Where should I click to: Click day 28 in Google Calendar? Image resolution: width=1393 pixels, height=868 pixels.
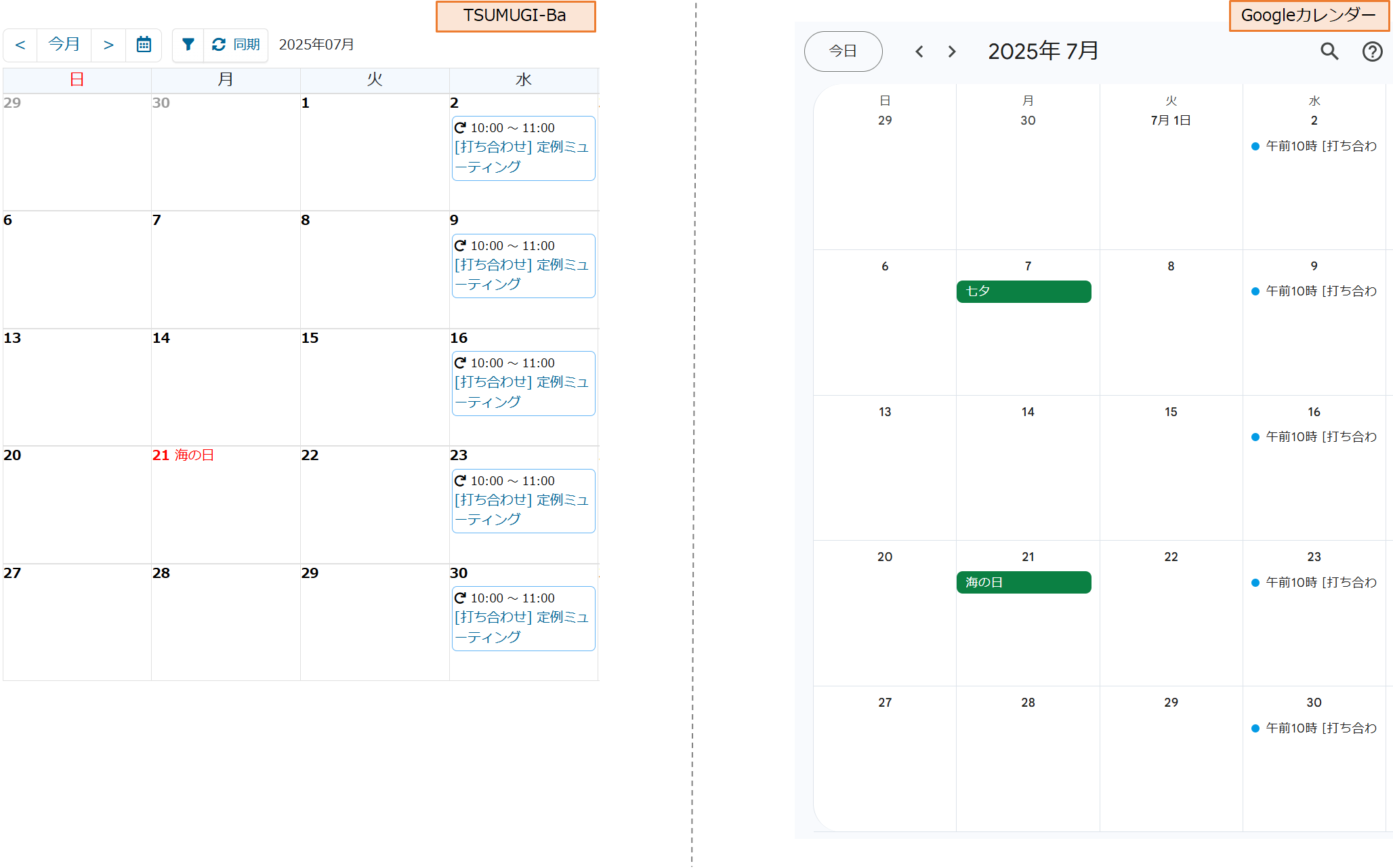1028,703
